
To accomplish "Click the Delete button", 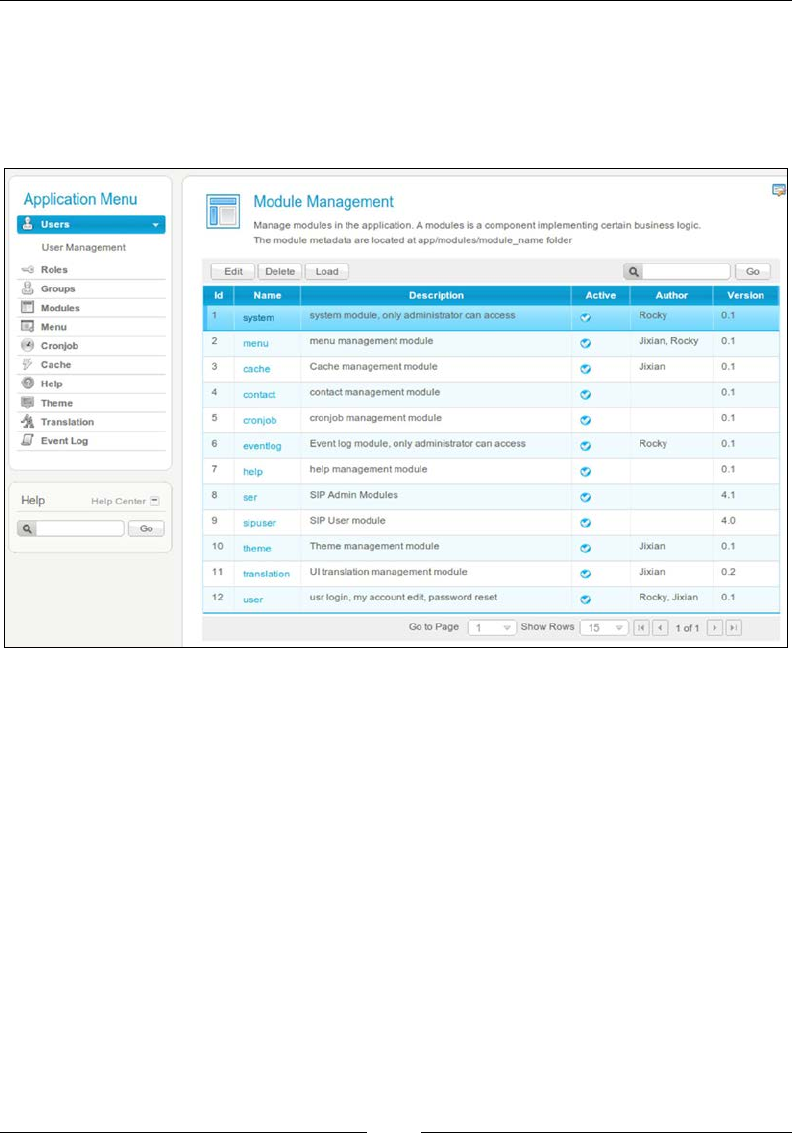I will [280, 272].
